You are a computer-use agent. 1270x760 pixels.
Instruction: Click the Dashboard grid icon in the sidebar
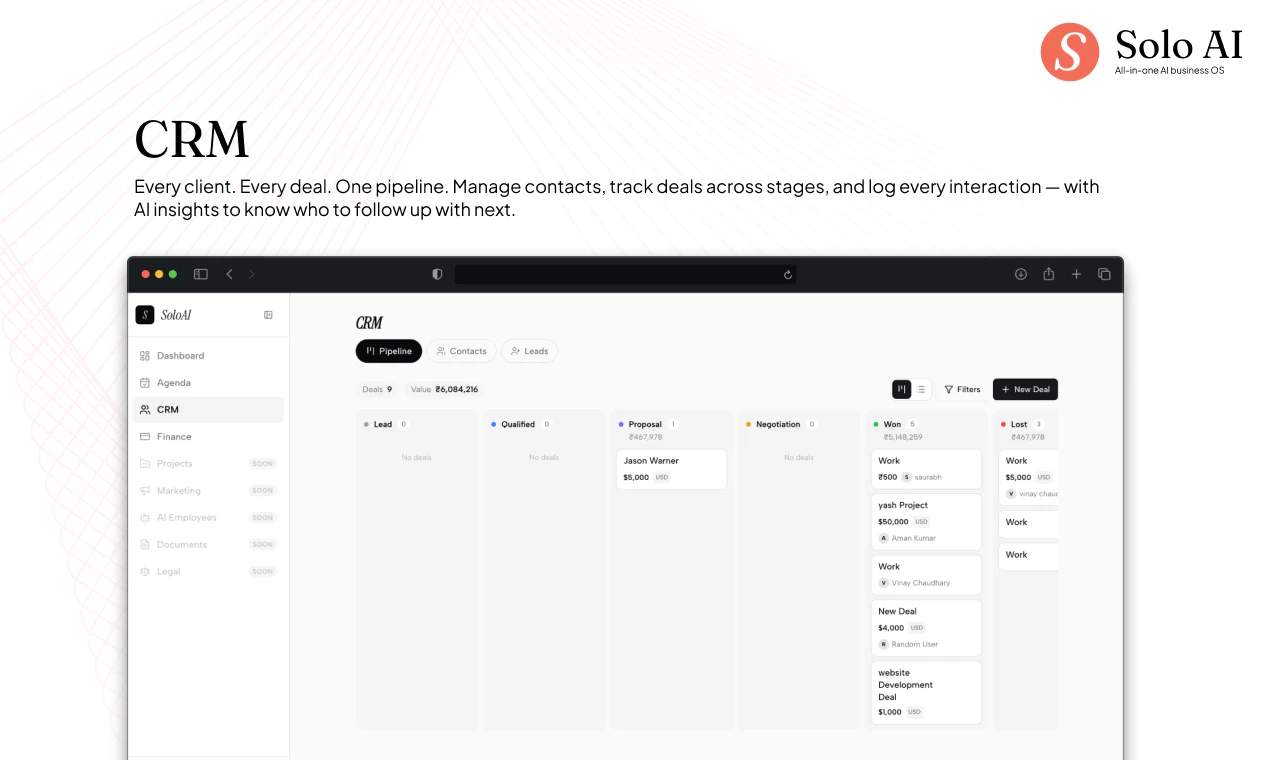[143, 355]
